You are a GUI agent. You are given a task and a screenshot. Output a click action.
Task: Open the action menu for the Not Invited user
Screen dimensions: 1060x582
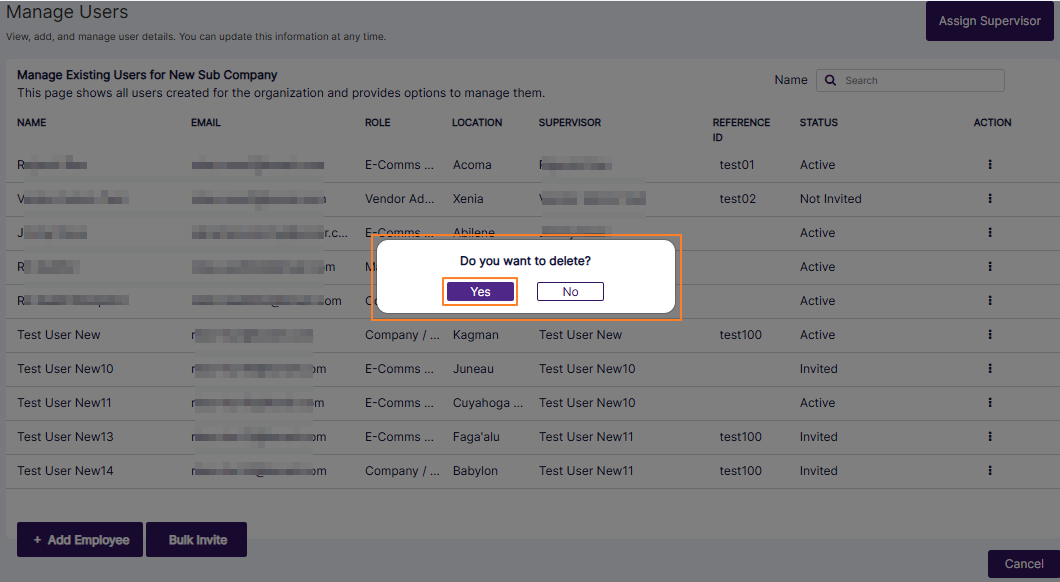[x=990, y=199]
